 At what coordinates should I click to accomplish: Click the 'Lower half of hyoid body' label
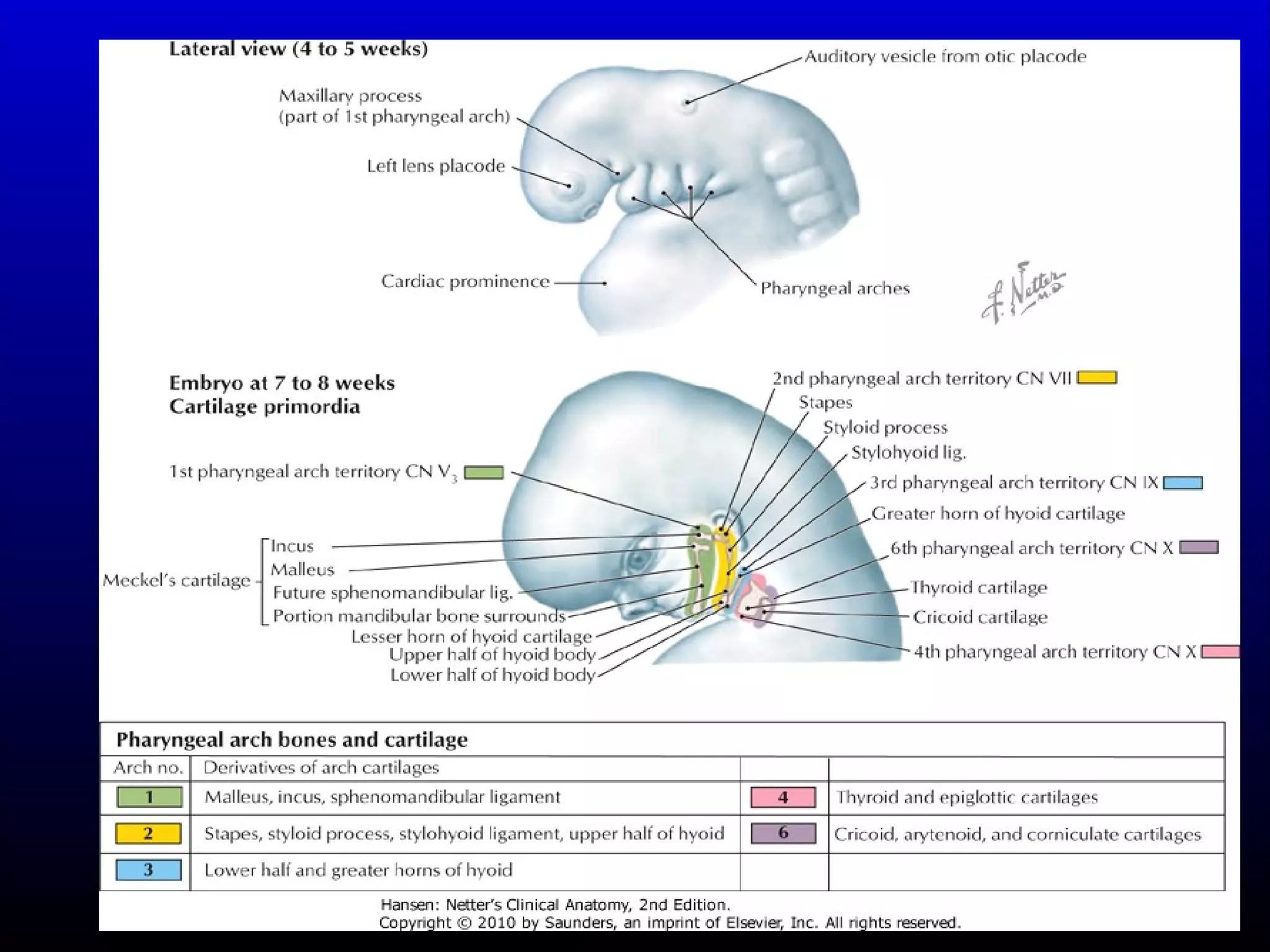(x=493, y=676)
